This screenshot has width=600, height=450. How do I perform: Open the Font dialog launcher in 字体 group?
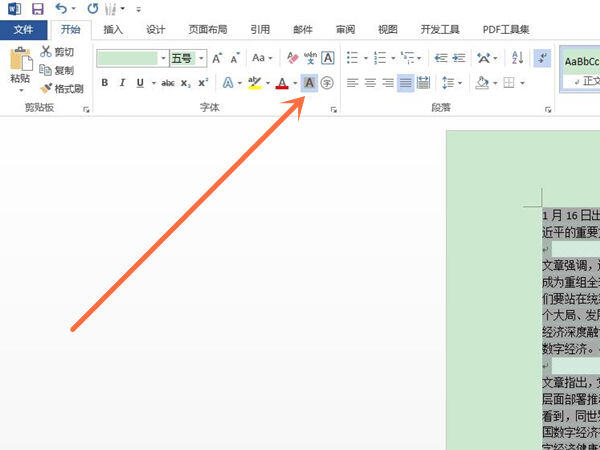click(333, 107)
